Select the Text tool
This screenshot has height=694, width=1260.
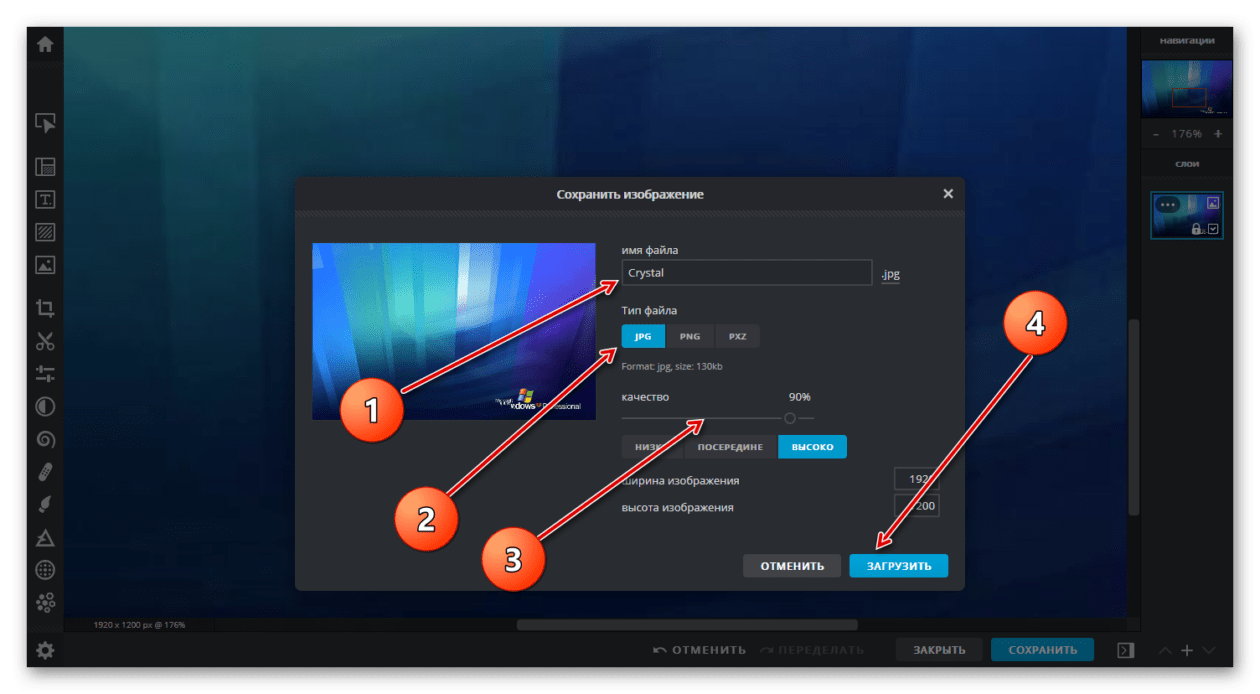point(45,199)
